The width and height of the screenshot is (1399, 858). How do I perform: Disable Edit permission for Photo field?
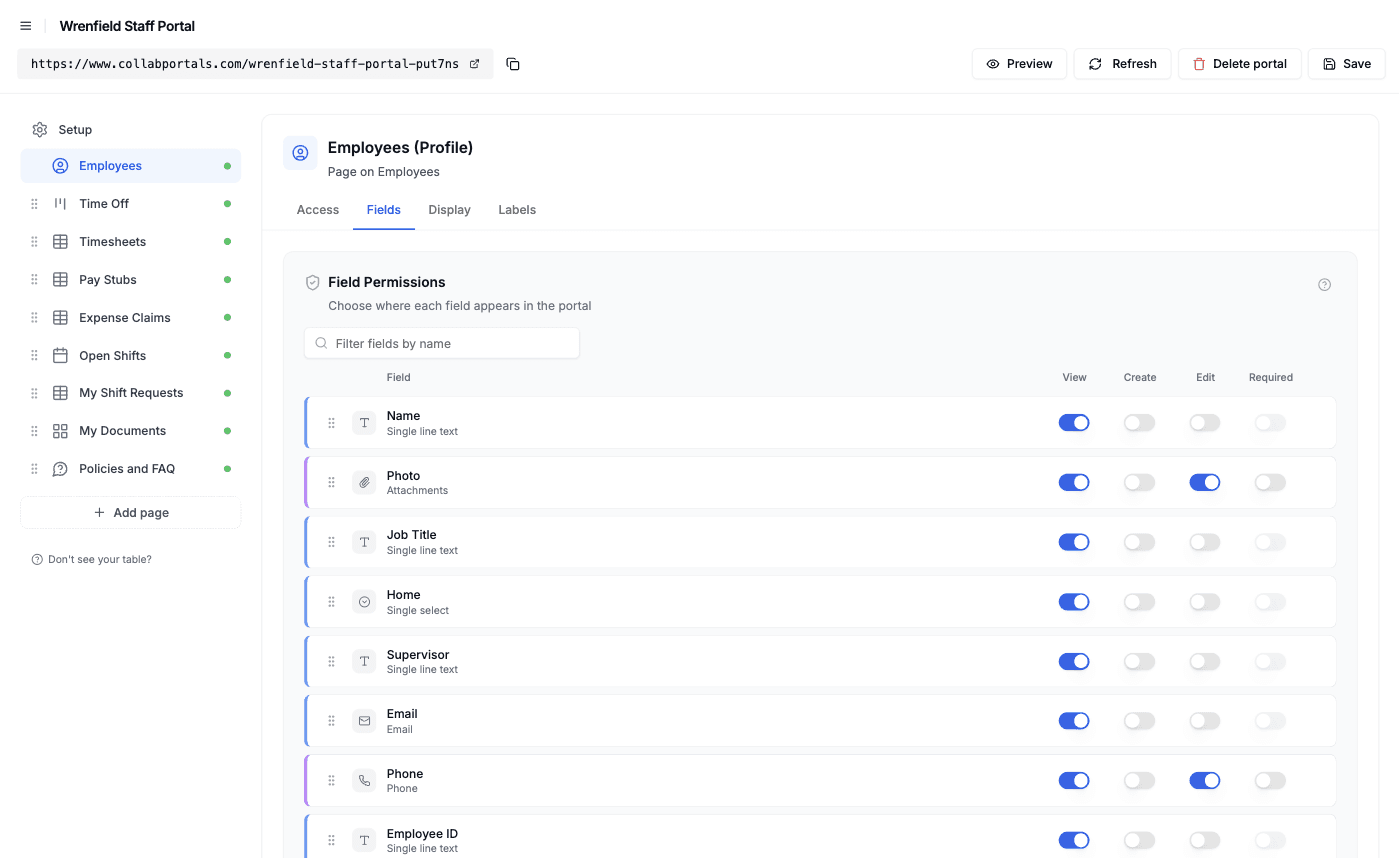1205,482
